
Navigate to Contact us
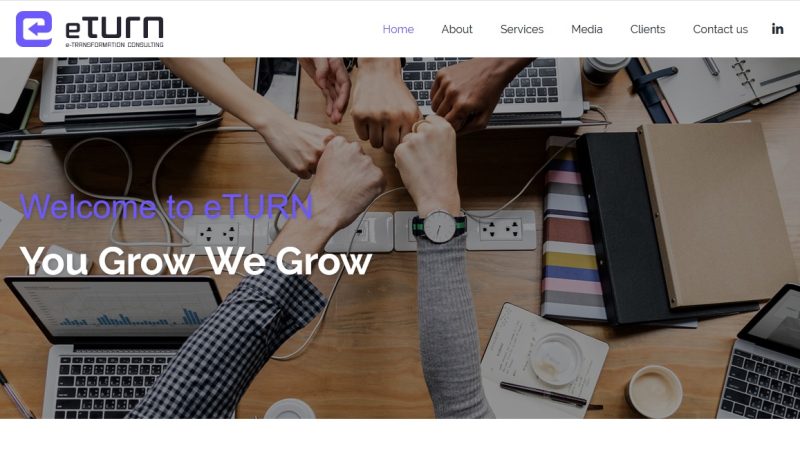click(x=720, y=29)
